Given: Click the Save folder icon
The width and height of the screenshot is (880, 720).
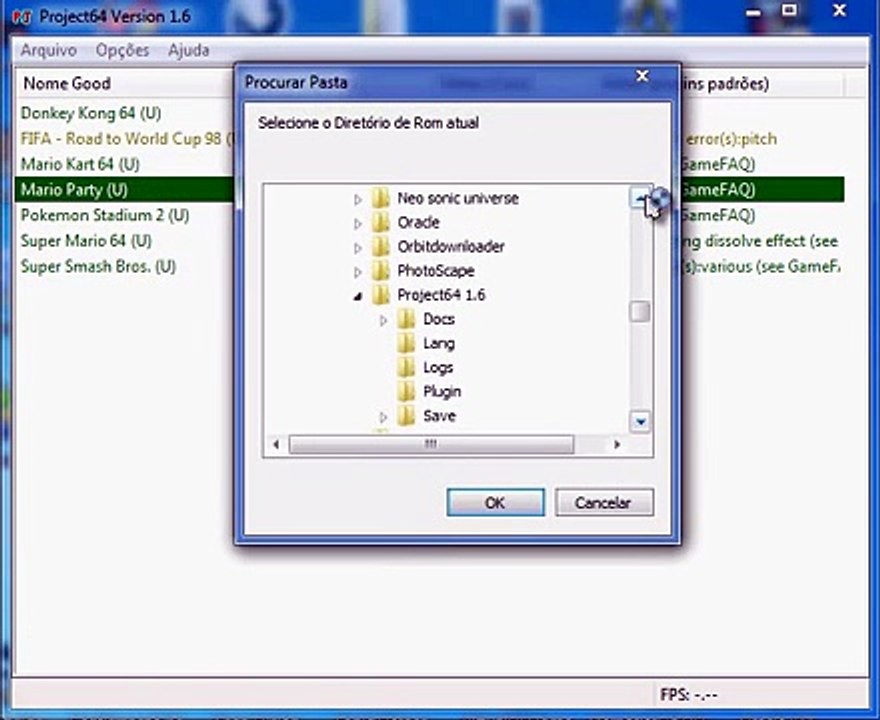Looking at the screenshot, I should [406, 415].
